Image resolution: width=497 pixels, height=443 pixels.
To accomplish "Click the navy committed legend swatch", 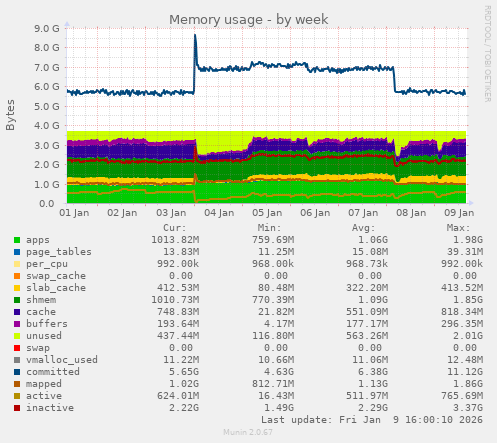I will click(x=17, y=372).
